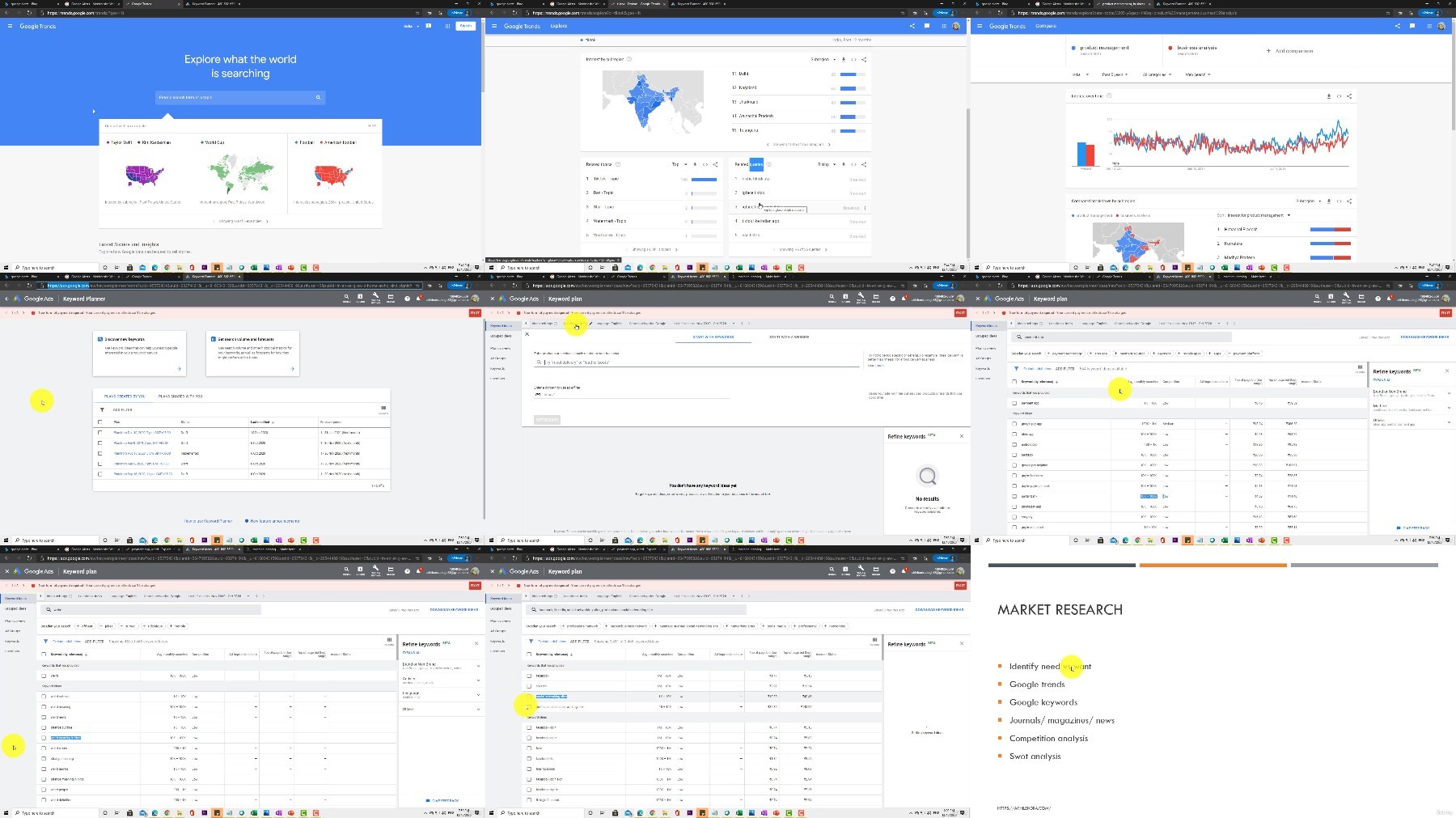Screen dimensions: 1456x818
Task: Switch to the Start with a website tab
Action: 789,337
